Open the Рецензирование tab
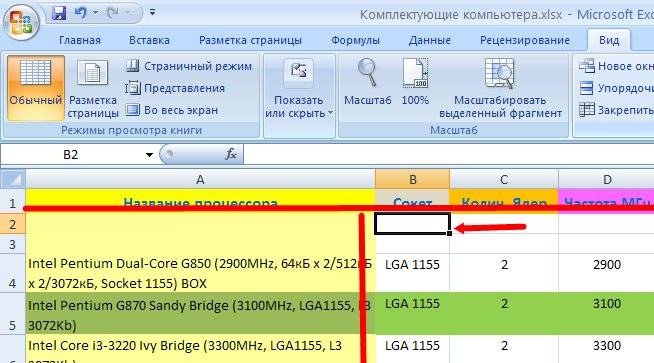The width and height of the screenshot is (654, 363). click(525, 40)
